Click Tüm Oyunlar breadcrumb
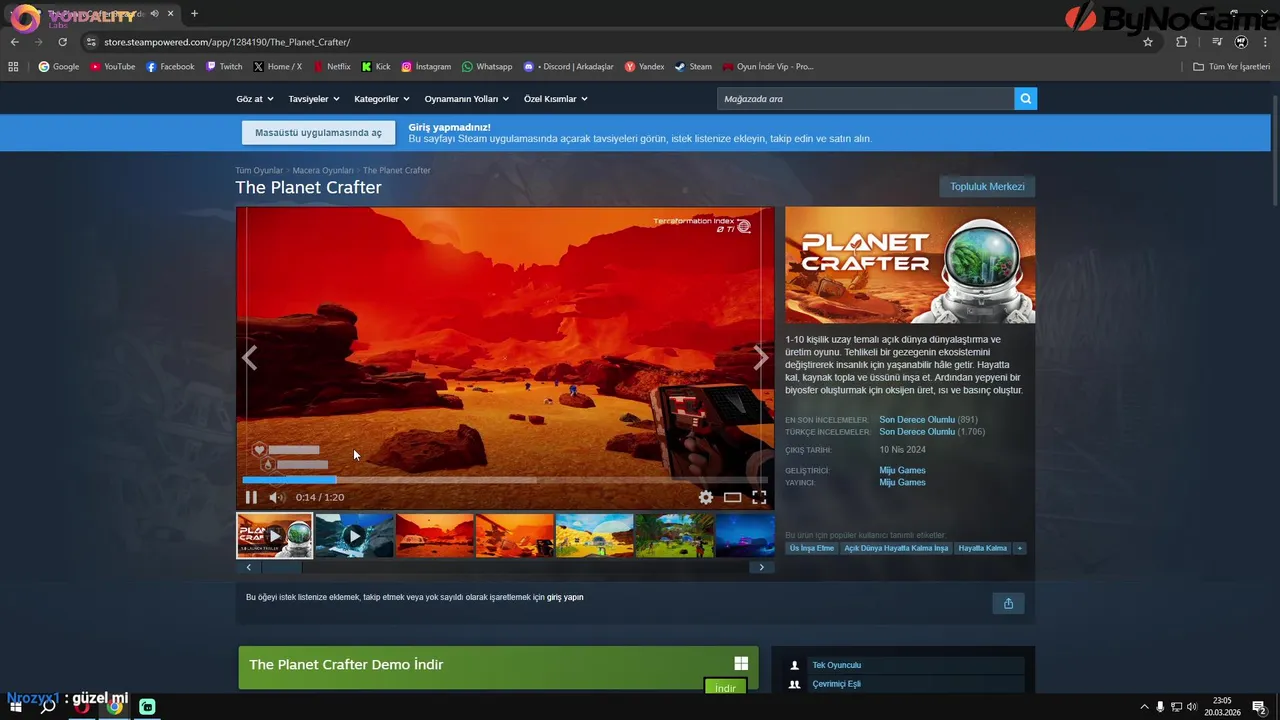The height and width of the screenshot is (720, 1280). [259, 171]
